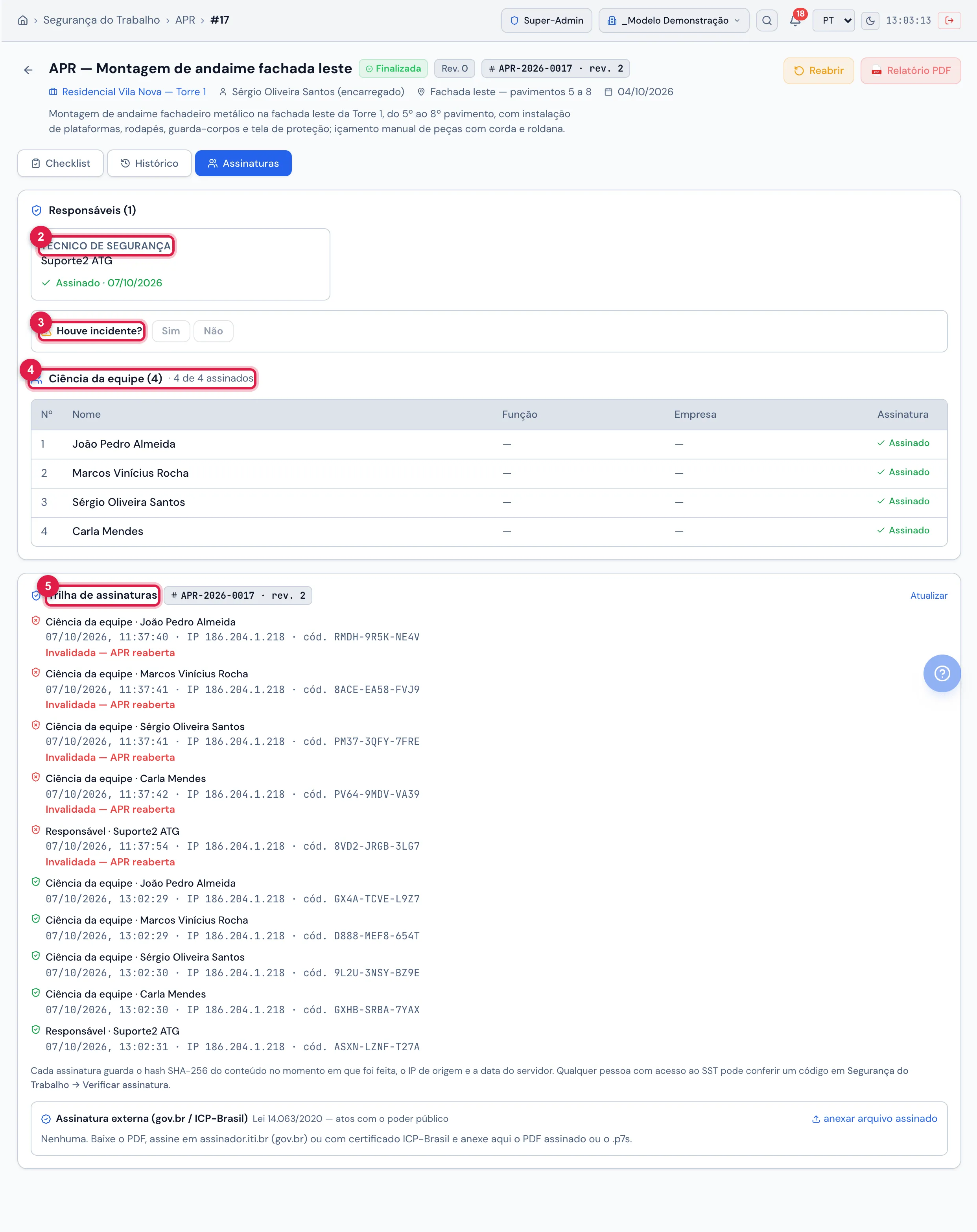Click the red logout icon
The image size is (977, 1232).
tap(949, 20)
